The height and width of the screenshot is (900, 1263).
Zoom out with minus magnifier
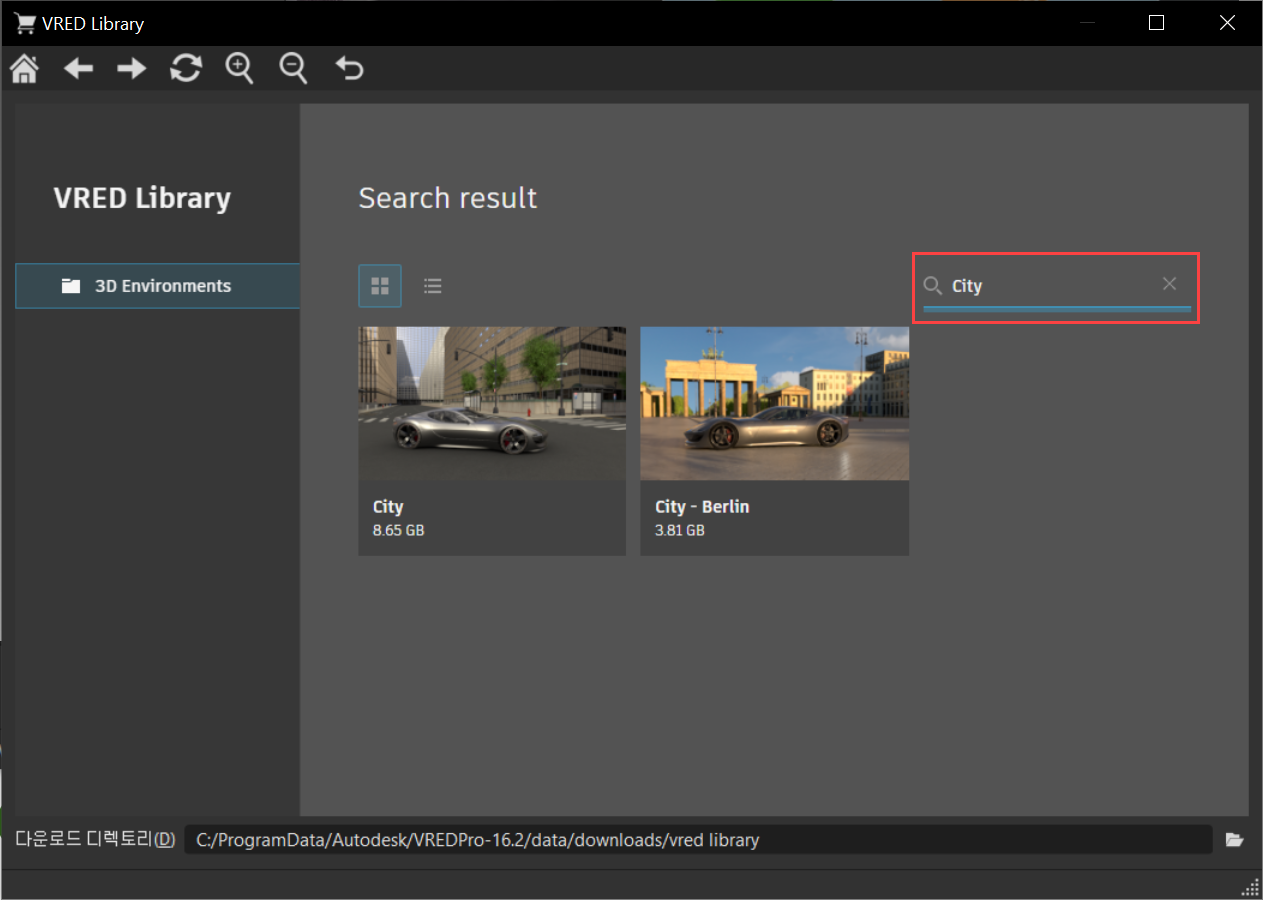click(x=293, y=69)
